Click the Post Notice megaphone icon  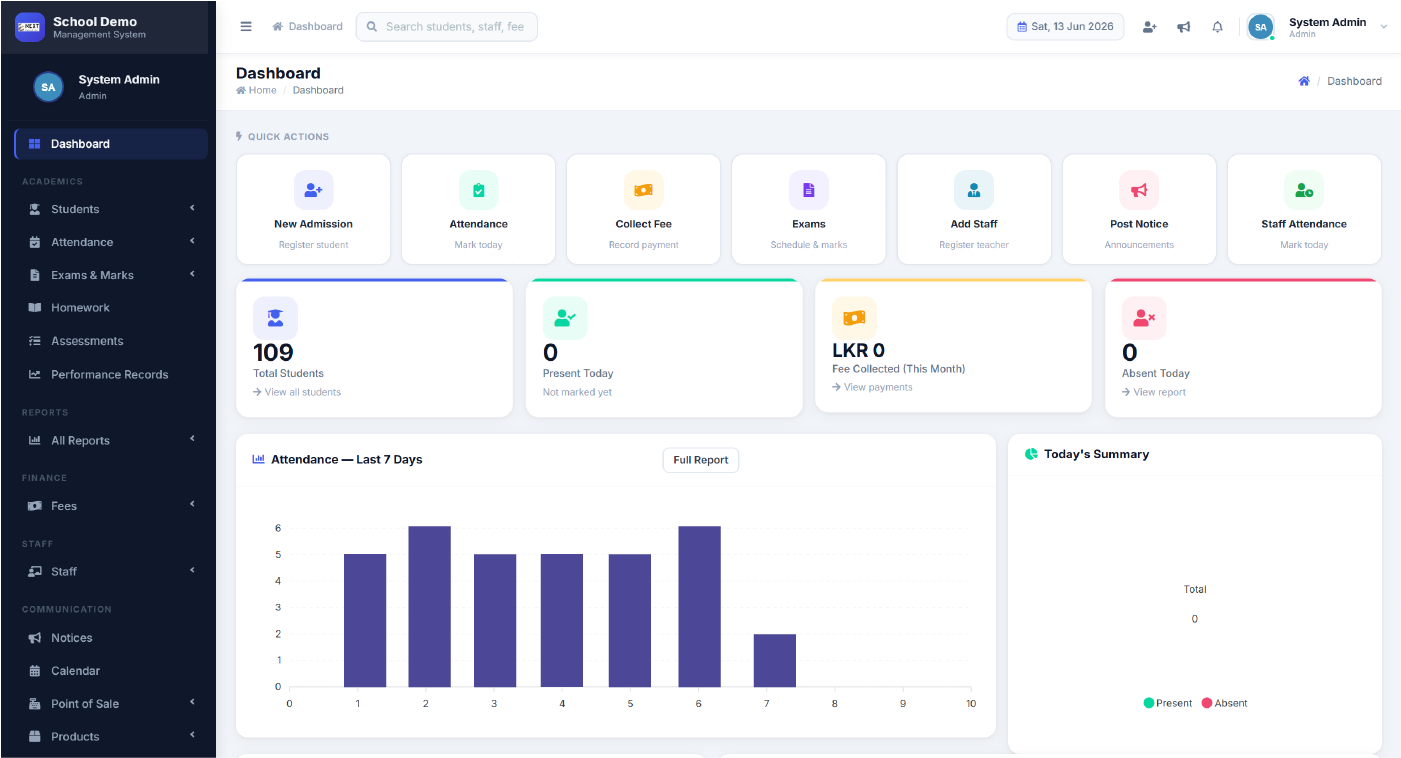1139,190
